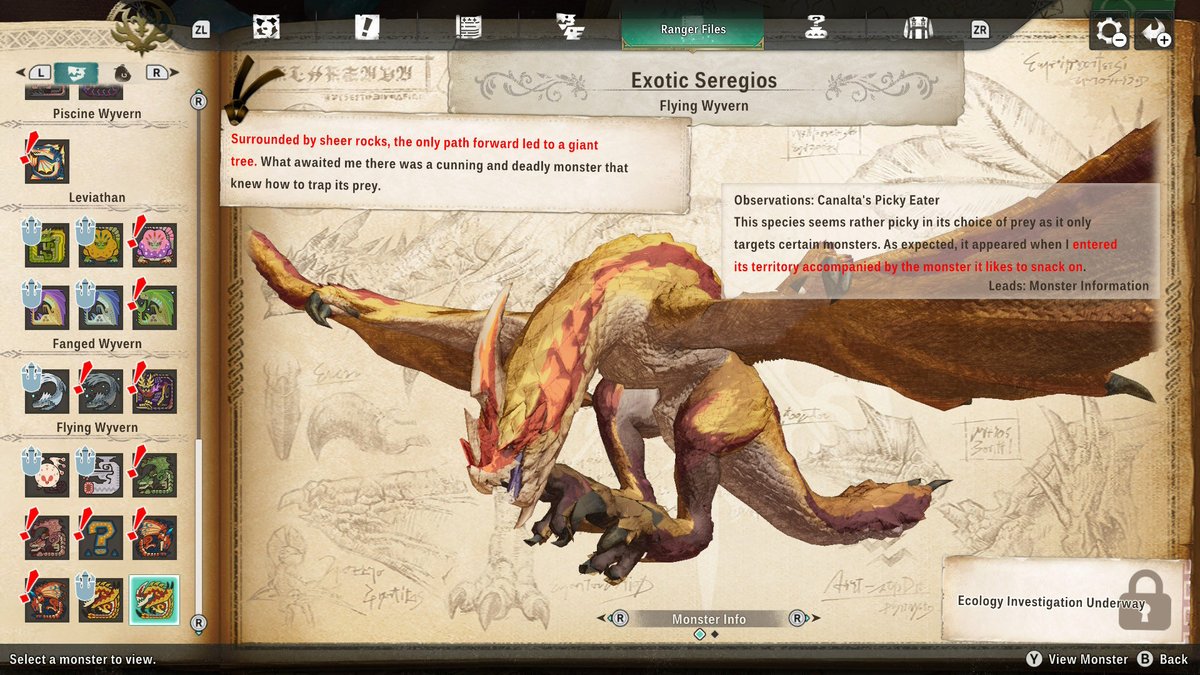Click the active page indicator dot
This screenshot has height=675, width=1200.
point(700,634)
